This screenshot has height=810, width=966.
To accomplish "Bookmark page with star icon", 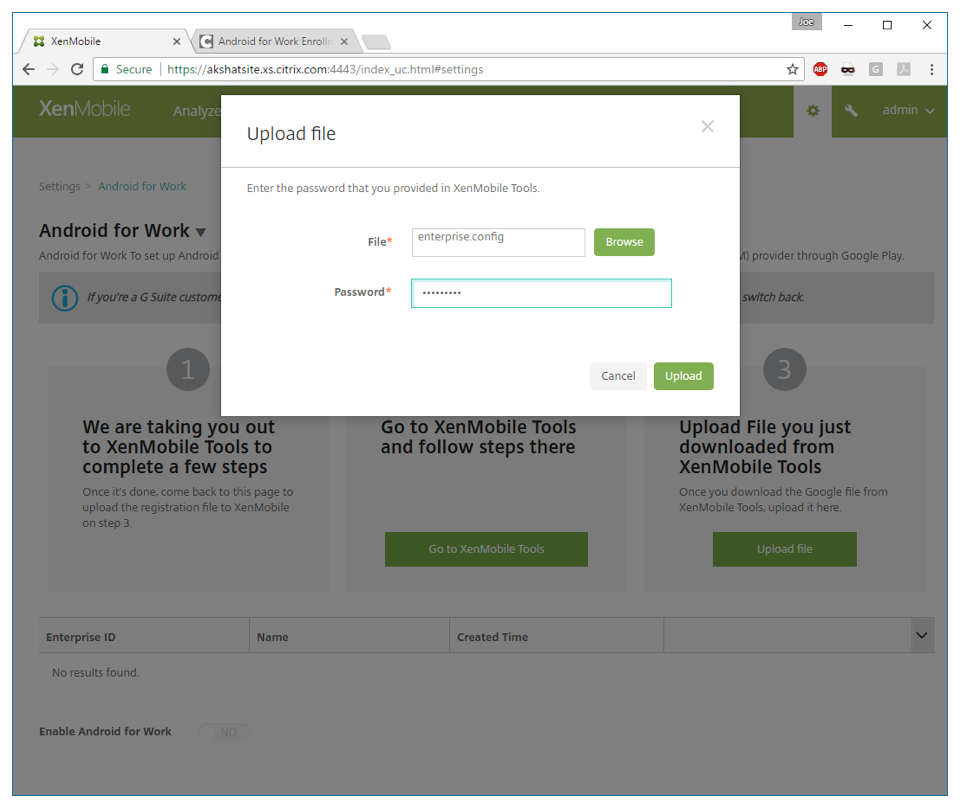I will tap(793, 70).
